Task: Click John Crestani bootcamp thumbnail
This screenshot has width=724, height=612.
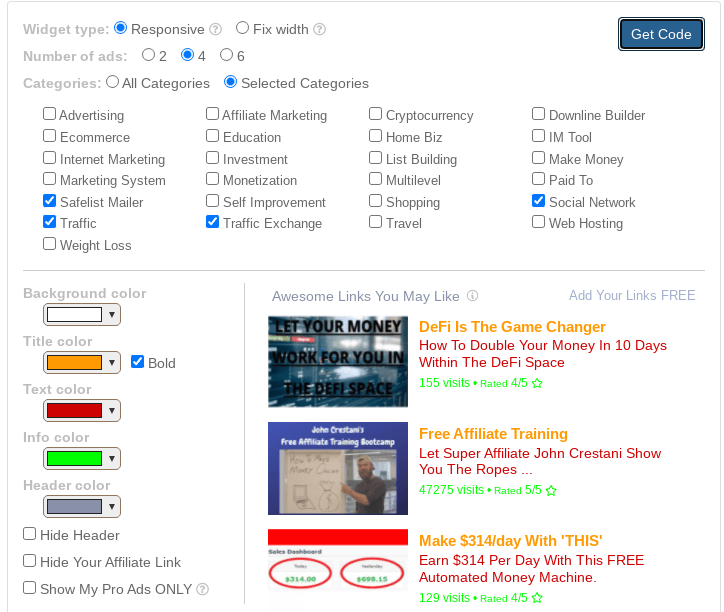Action: click(x=338, y=468)
